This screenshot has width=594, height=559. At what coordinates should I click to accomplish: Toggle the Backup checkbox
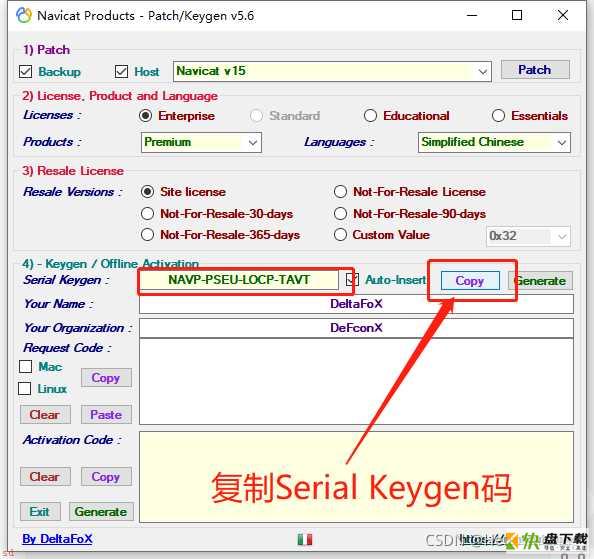25,72
